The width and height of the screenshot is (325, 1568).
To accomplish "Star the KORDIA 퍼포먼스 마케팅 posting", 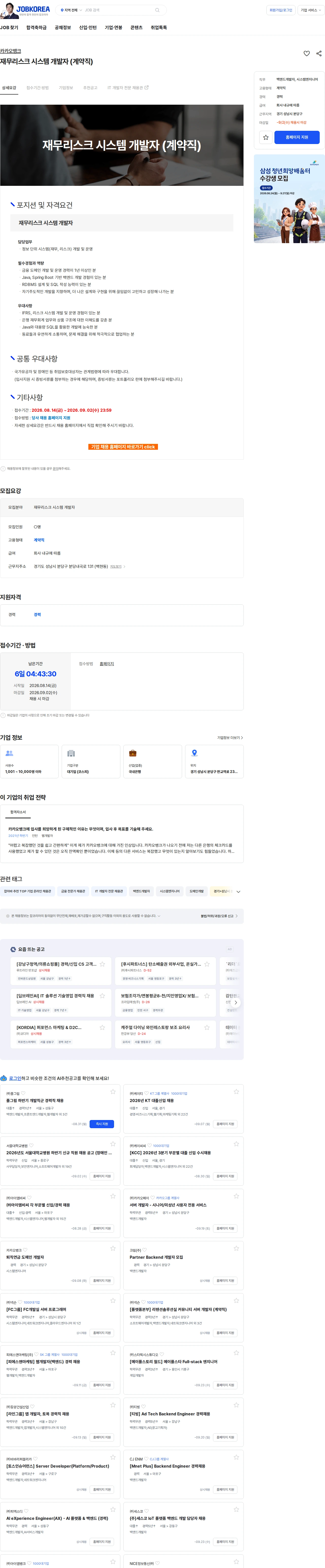I will tap(102, 1028).
